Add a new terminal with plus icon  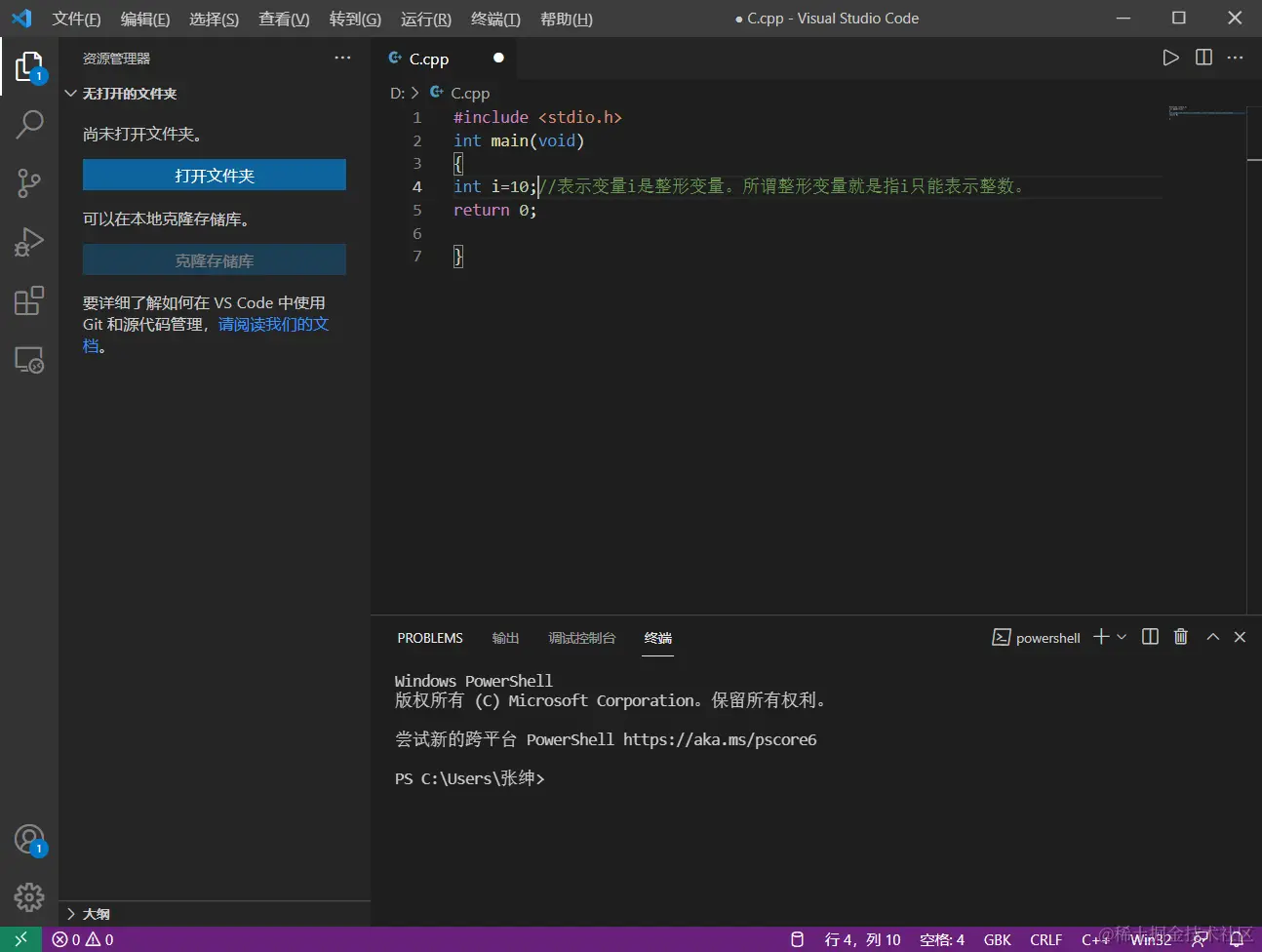click(1101, 637)
